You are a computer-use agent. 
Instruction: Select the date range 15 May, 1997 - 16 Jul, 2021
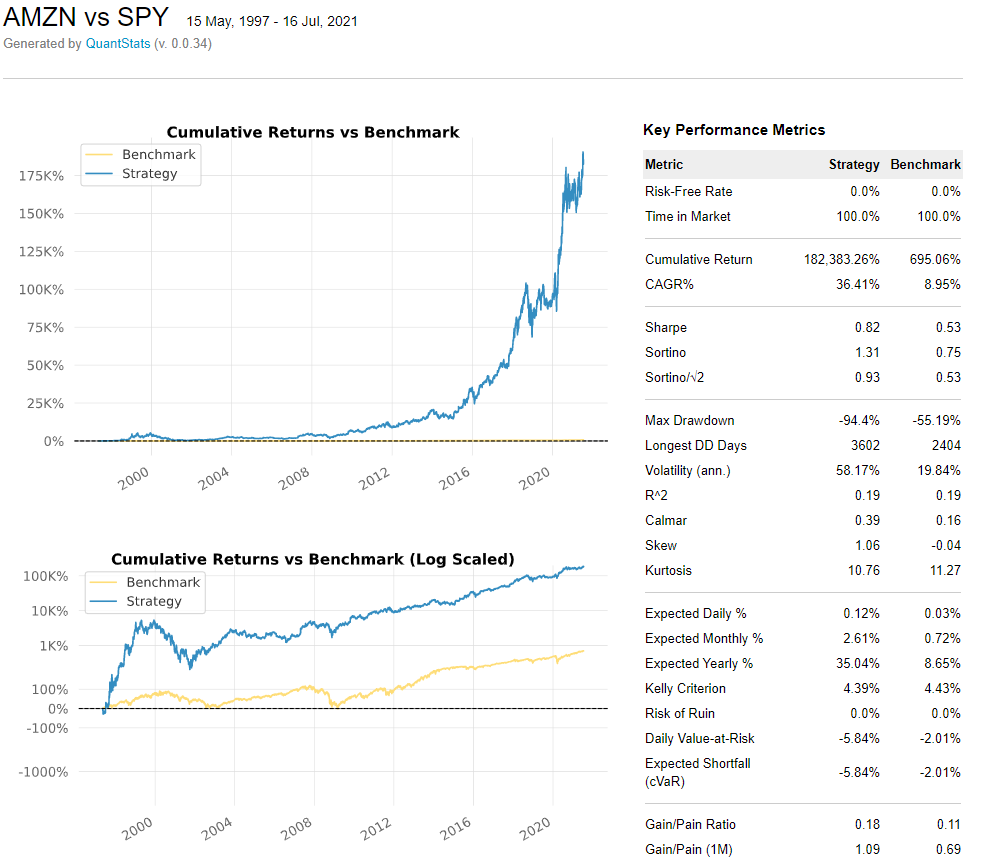272,21
